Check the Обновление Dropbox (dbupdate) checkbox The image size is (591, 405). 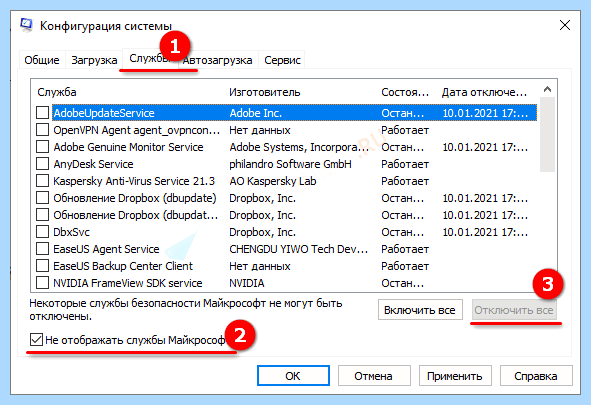tap(42, 198)
